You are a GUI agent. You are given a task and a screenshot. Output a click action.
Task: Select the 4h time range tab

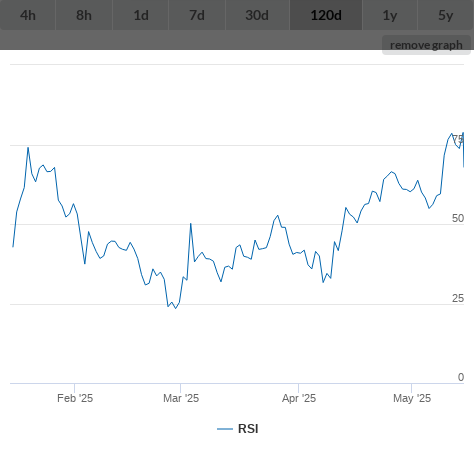click(x=28, y=15)
